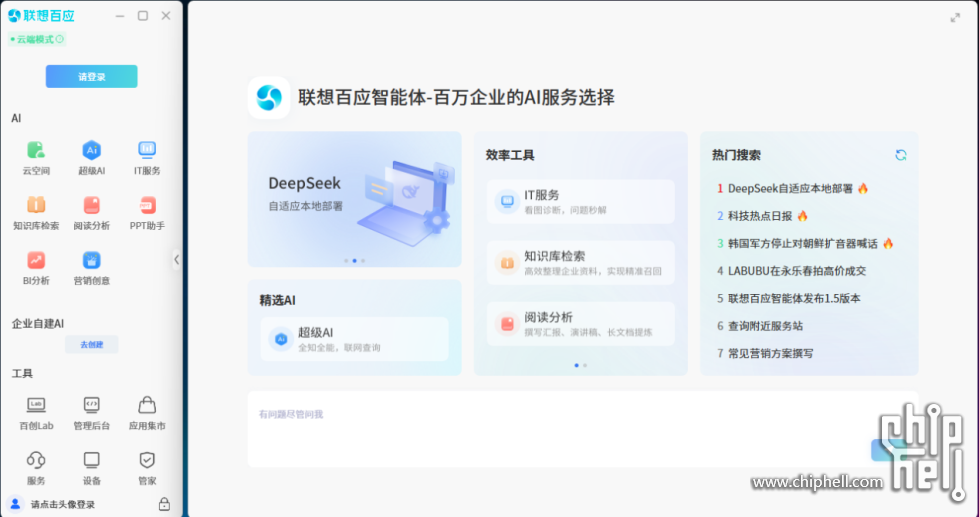Screen dimensions: 979x517
Task: Refresh the 热门搜索 list
Action: coord(900,155)
